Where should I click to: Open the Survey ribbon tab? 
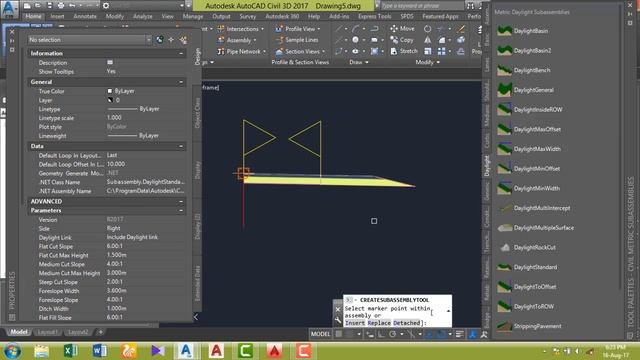click(x=247, y=16)
